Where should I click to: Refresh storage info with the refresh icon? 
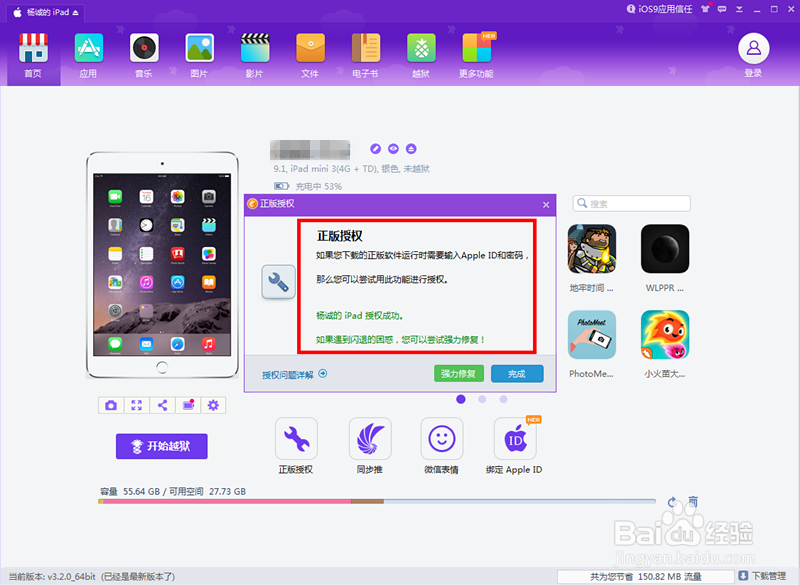[672, 502]
